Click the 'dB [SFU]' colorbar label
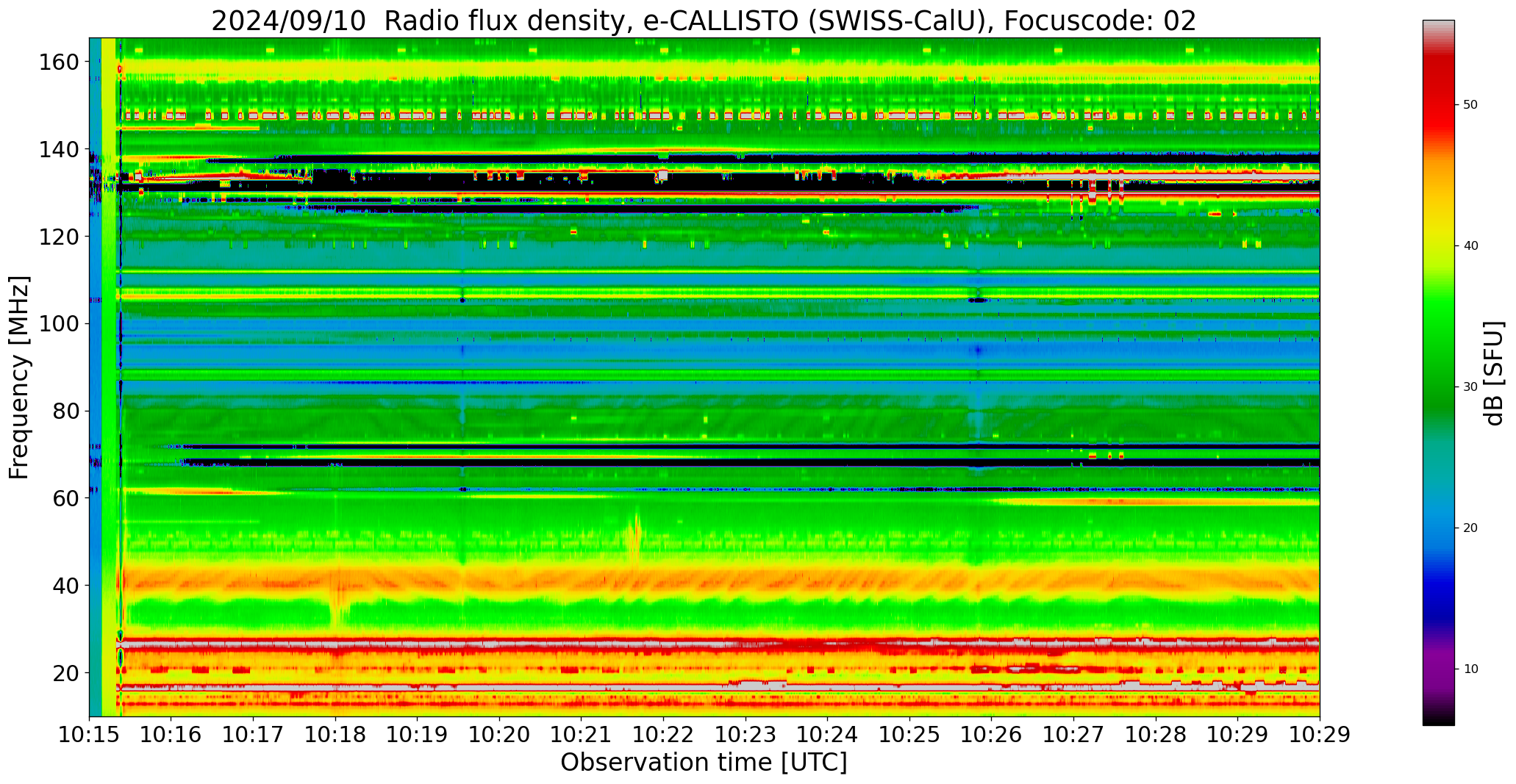Screen dimensions: 1516x784 (1494, 373)
